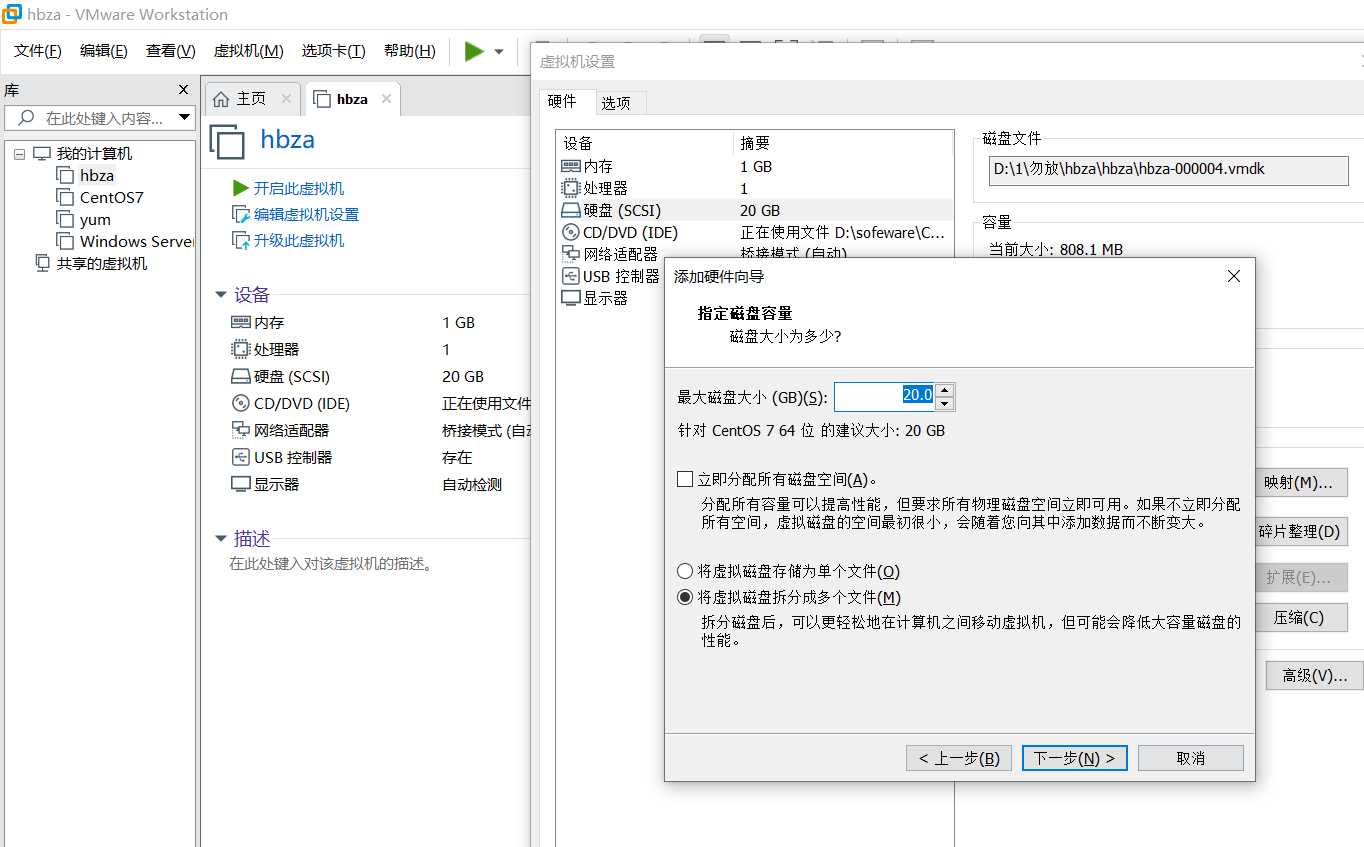Select 将虚拟磁盘拆分成多个文件 radio option
Screen dimensions: 1364x847
pyautogui.click(x=685, y=597)
